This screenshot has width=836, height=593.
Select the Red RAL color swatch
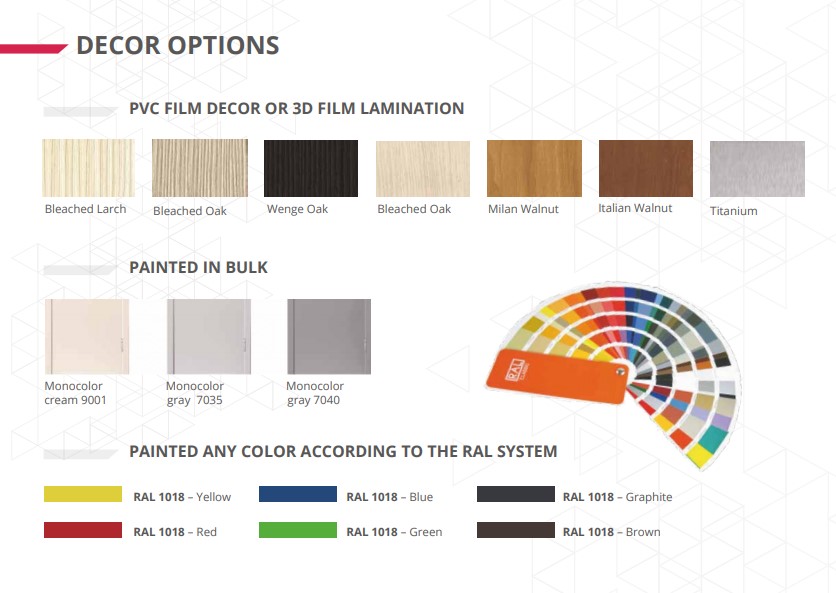(x=83, y=530)
